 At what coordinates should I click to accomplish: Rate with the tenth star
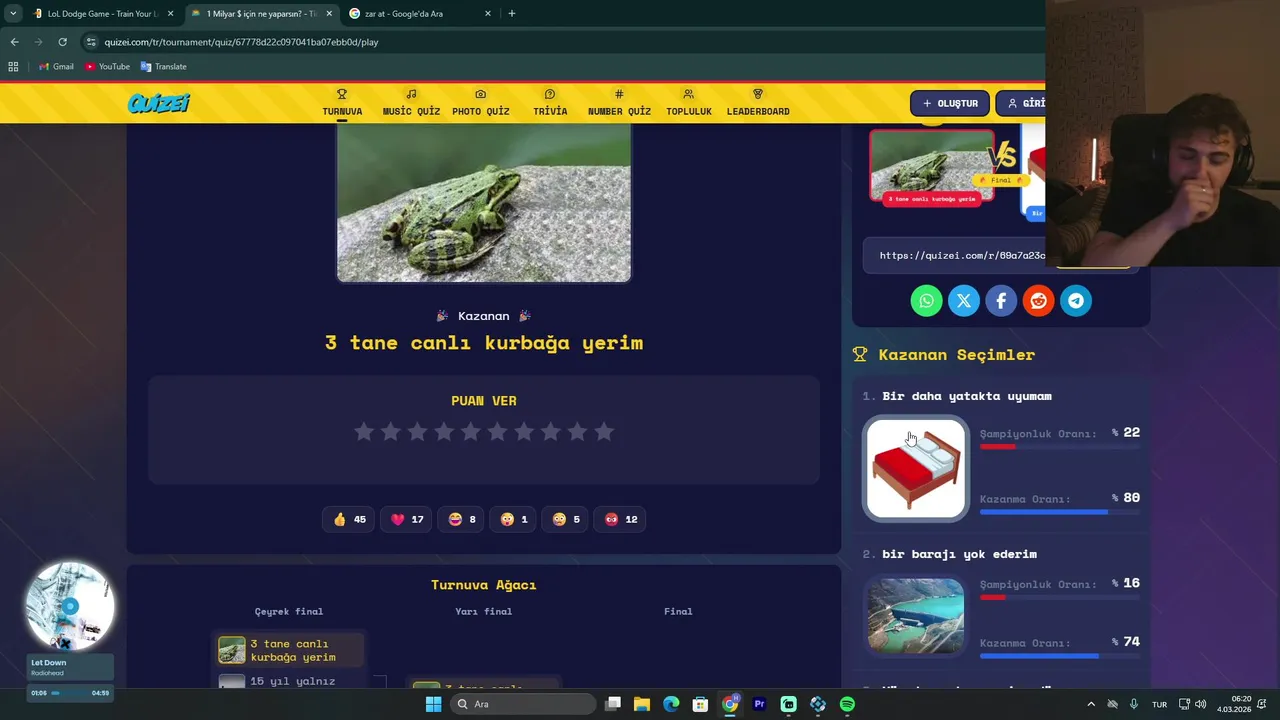[604, 432]
